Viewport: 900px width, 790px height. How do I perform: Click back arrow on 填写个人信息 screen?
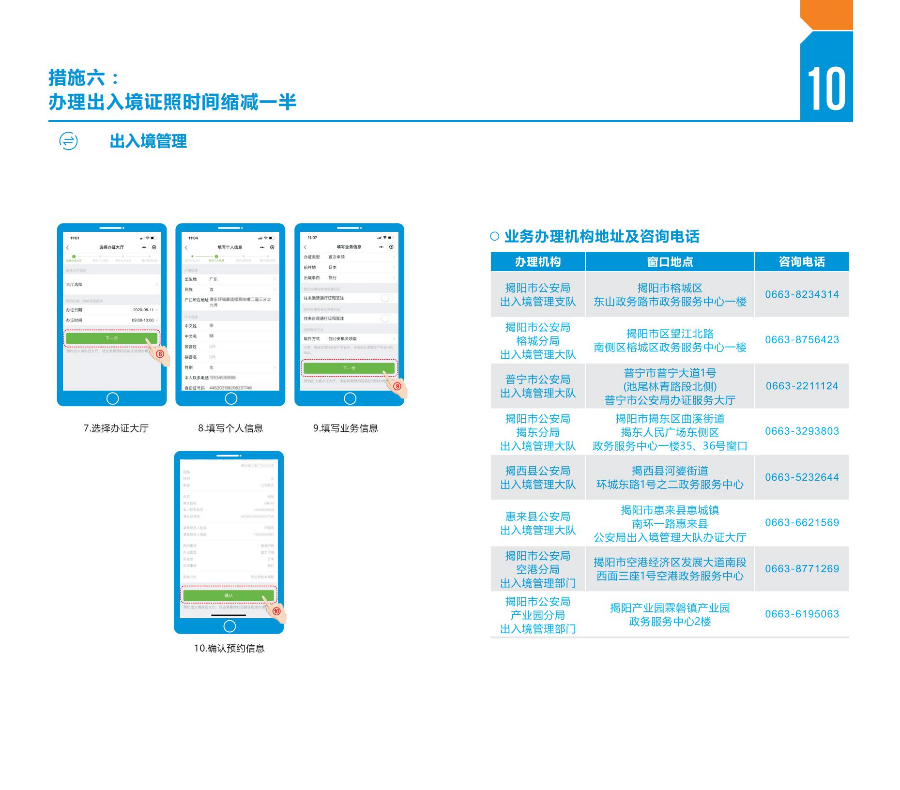185,247
